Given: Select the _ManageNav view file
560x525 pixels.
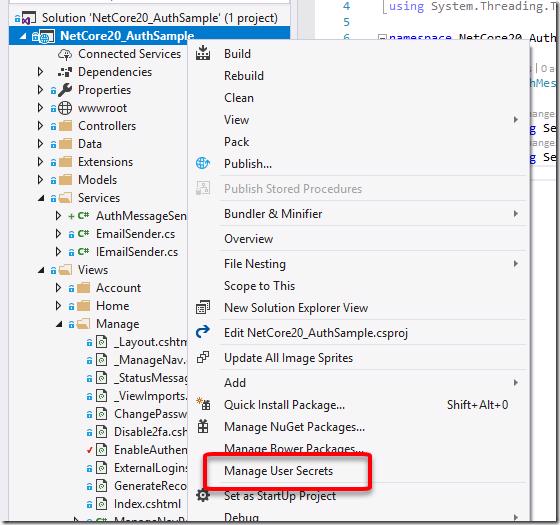Looking at the screenshot, I should pyautogui.click(x=150, y=360).
